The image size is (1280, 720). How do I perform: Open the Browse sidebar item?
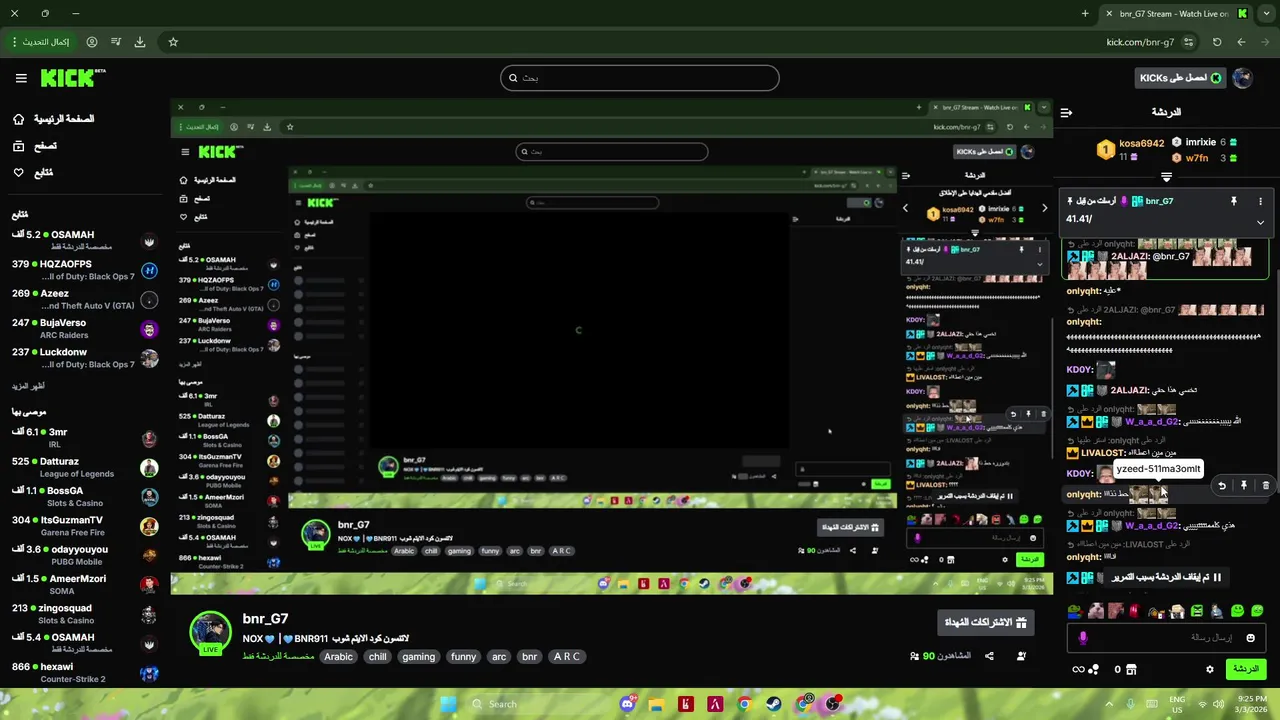click(35, 146)
